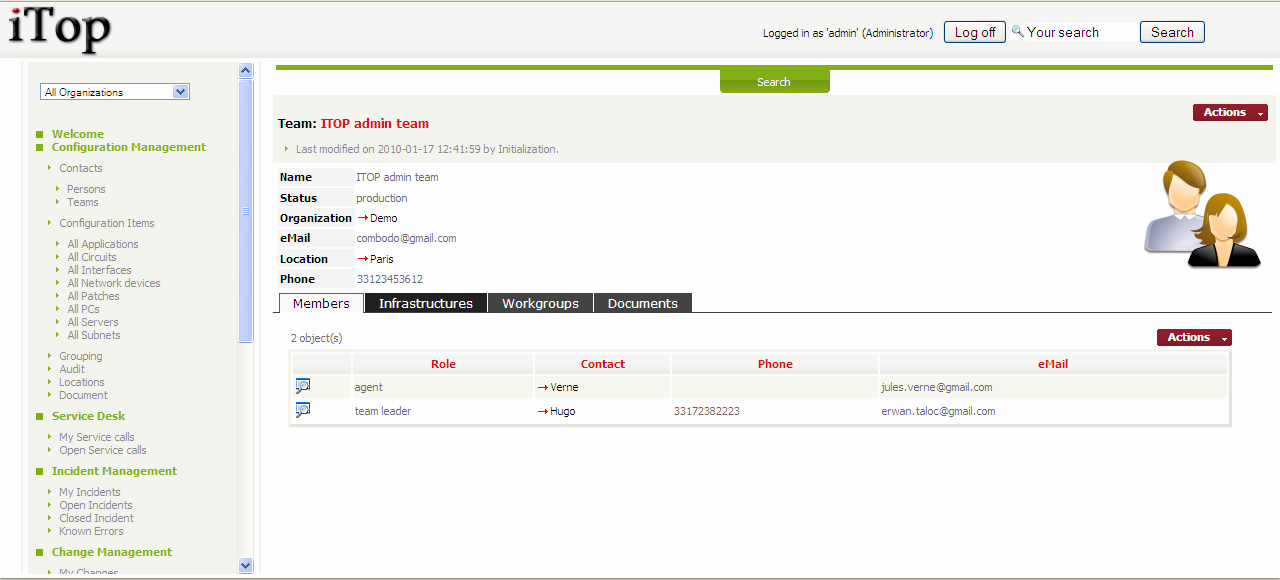Viewport: 1280px width, 580px height.
Task: Open Known Errors
Action: pyautogui.click(x=90, y=531)
